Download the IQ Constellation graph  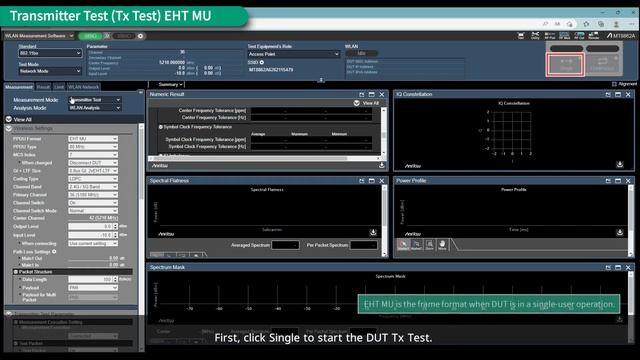point(620,164)
